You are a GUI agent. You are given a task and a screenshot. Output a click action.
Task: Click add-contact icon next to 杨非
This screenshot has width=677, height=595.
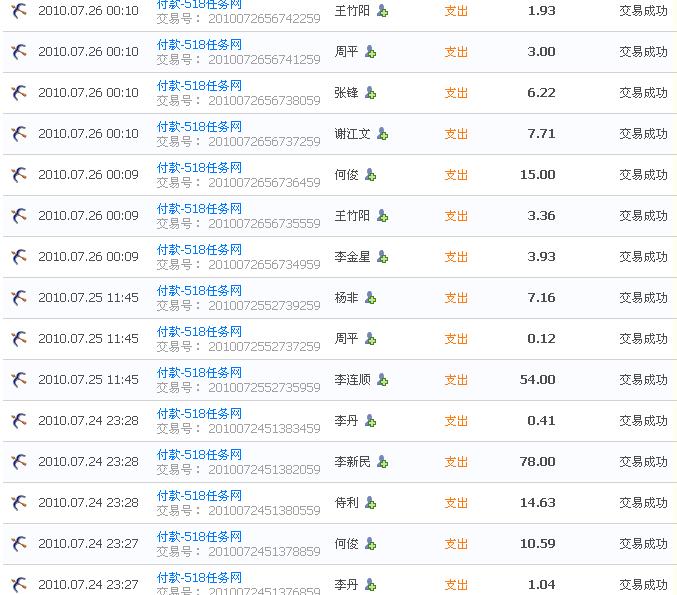[371, 298]
